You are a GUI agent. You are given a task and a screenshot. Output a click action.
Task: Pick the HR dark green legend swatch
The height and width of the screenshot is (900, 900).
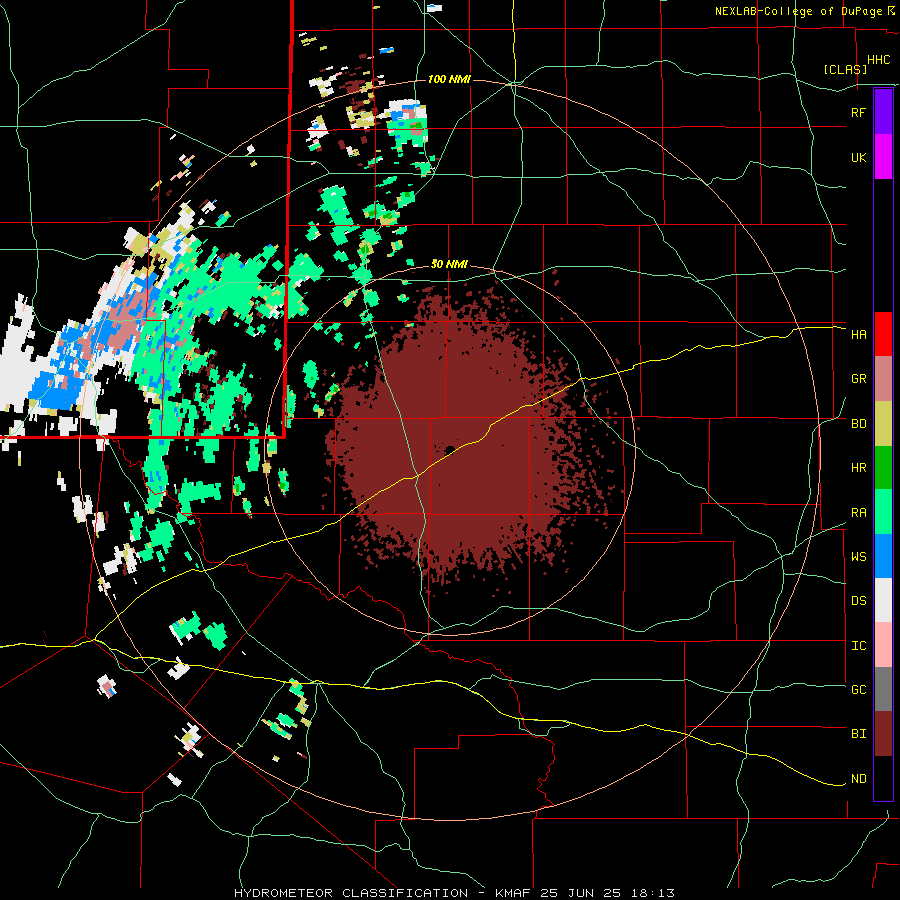(883, 467)
